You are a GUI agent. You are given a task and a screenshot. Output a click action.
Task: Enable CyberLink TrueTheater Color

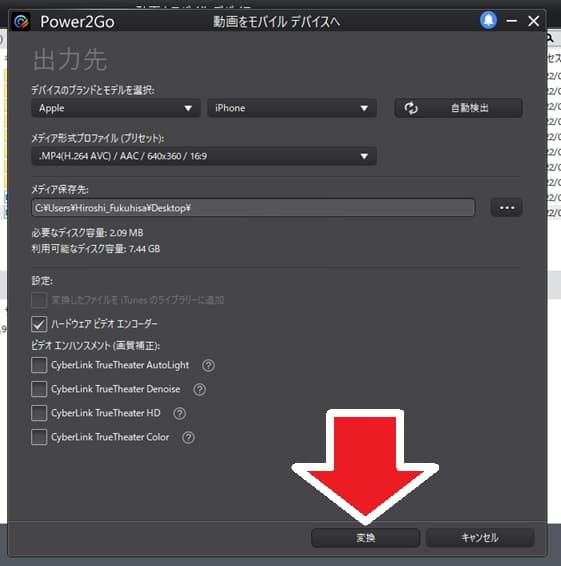pyautogui.click(x=39, y=437)
